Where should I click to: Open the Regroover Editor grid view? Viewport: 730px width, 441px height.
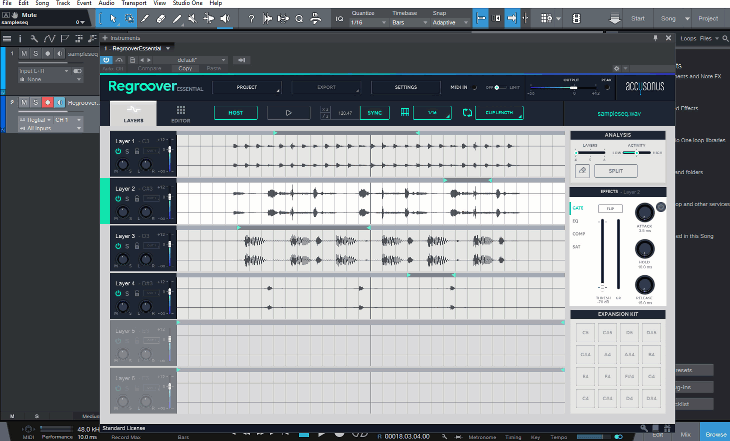point(181,114)
